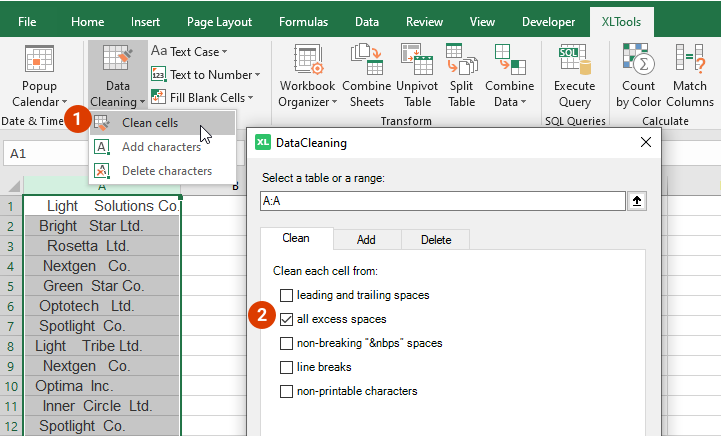Screen dimensions: 721x436
Task: Click the Match Columns icon
Action: (x=689, y=77)
